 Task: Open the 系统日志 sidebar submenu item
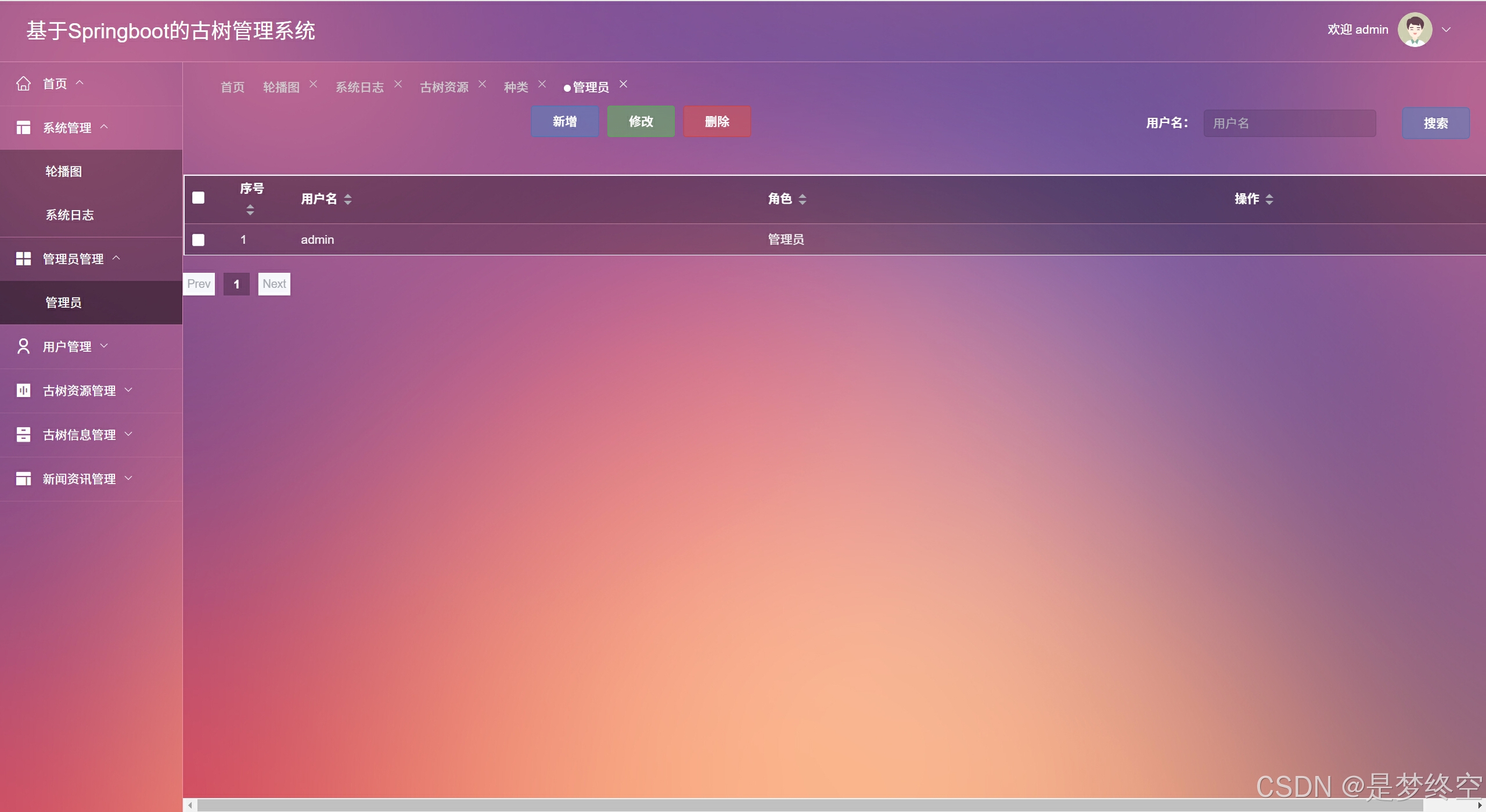91,215
